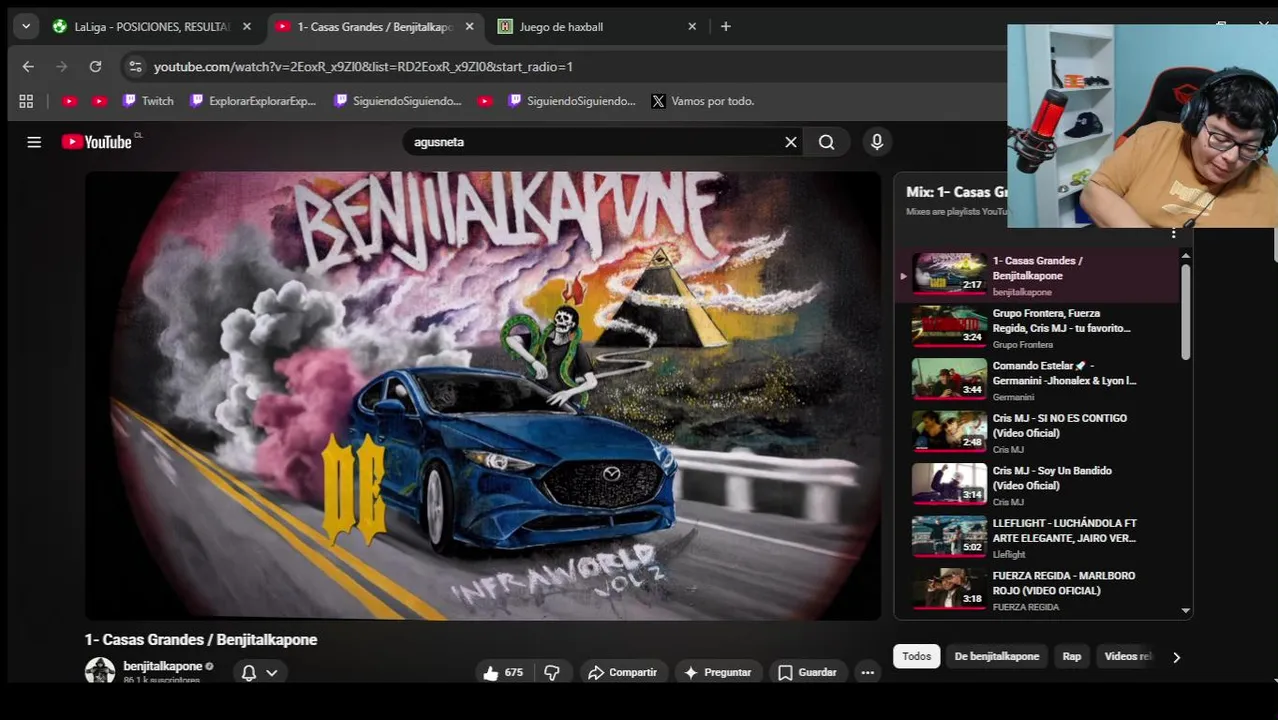Image resolution: width=1278 pixels, height=720 pixels.
Task: Play Cris MJ SI NO ES CONTIGO
Action: click(x=1038, y=432)
